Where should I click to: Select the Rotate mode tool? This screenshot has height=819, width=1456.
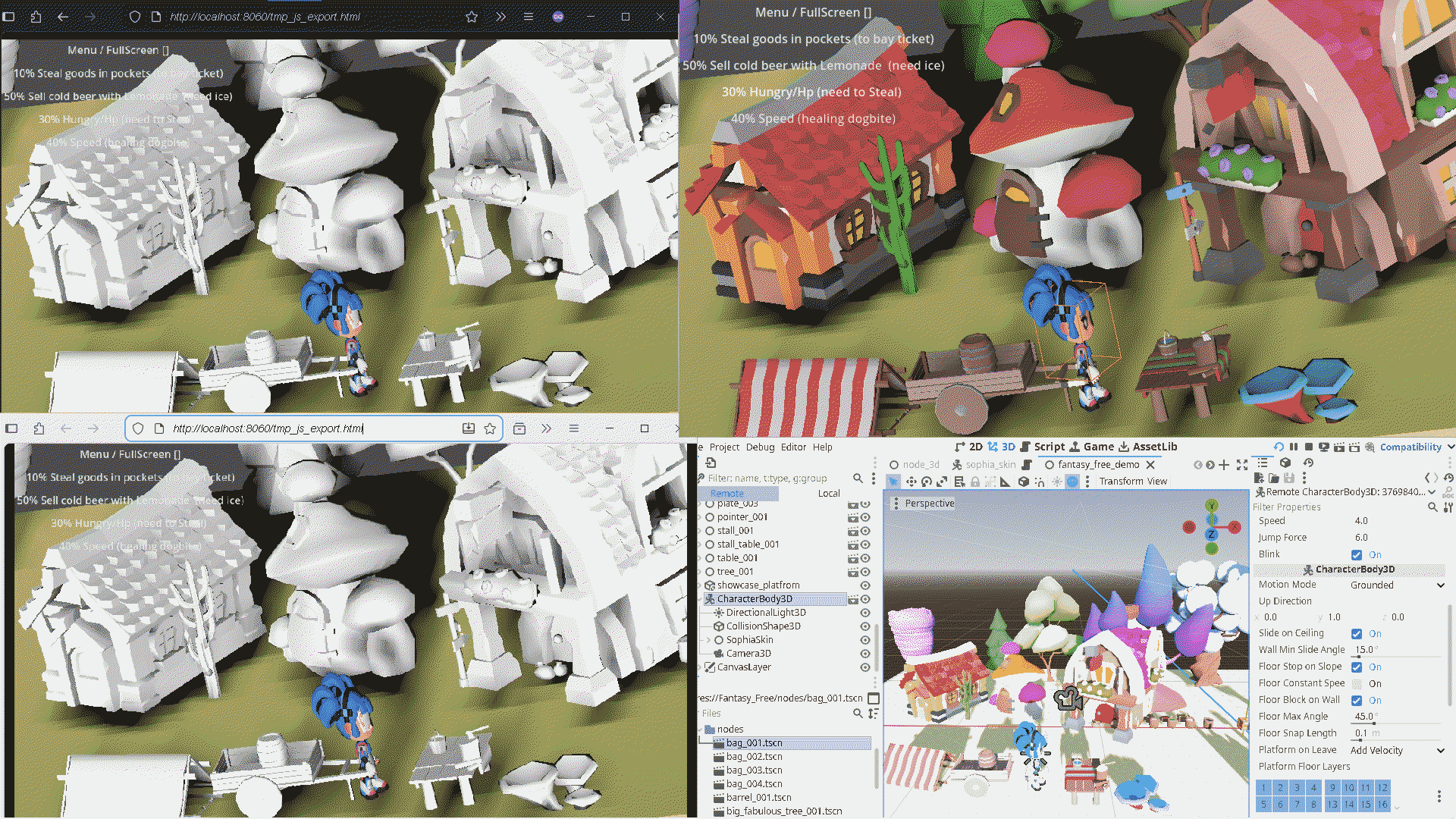(926, 482)
